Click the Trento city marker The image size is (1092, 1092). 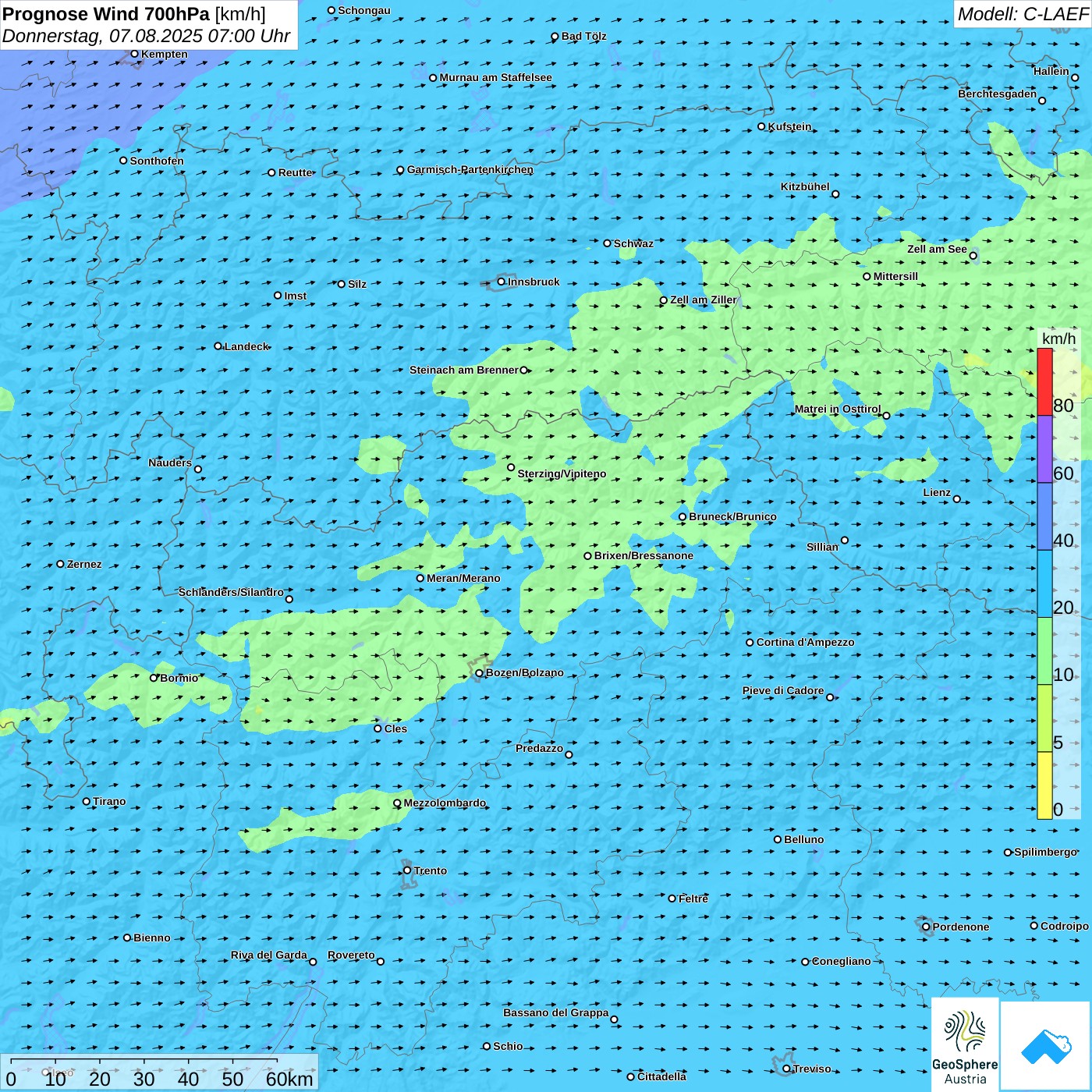(x=407, y=870)
